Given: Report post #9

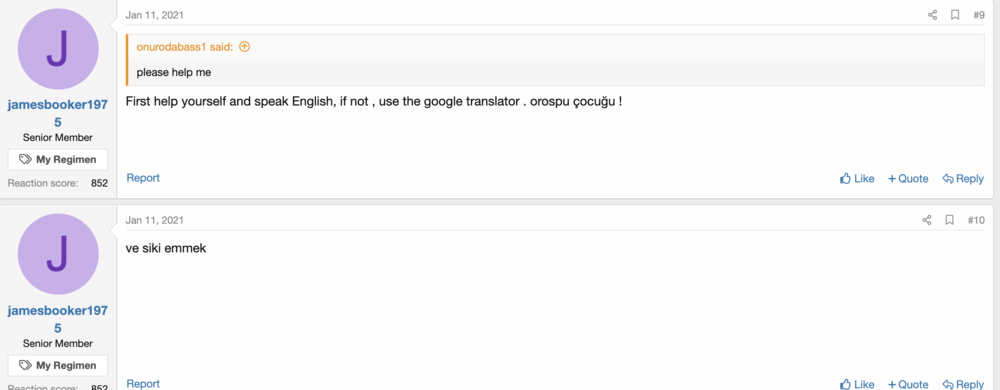Looking at the screenshot, I should coord(143,178).
